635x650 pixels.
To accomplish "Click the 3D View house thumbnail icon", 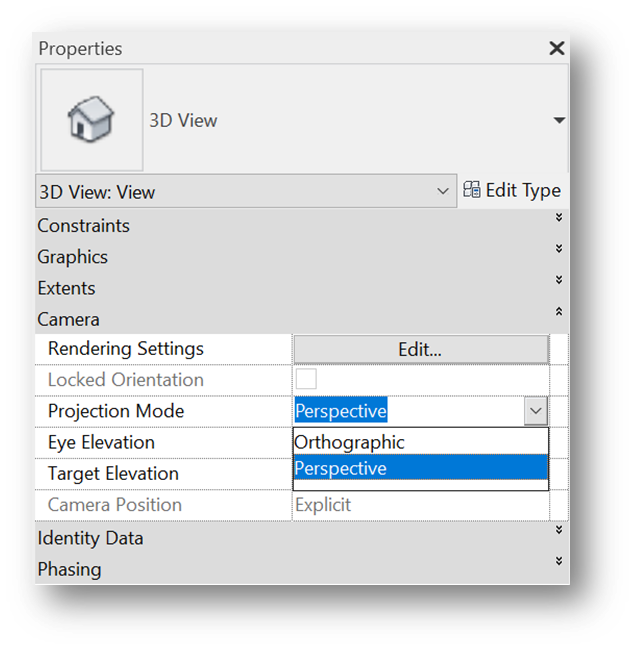I will click(x=91, y=120).
